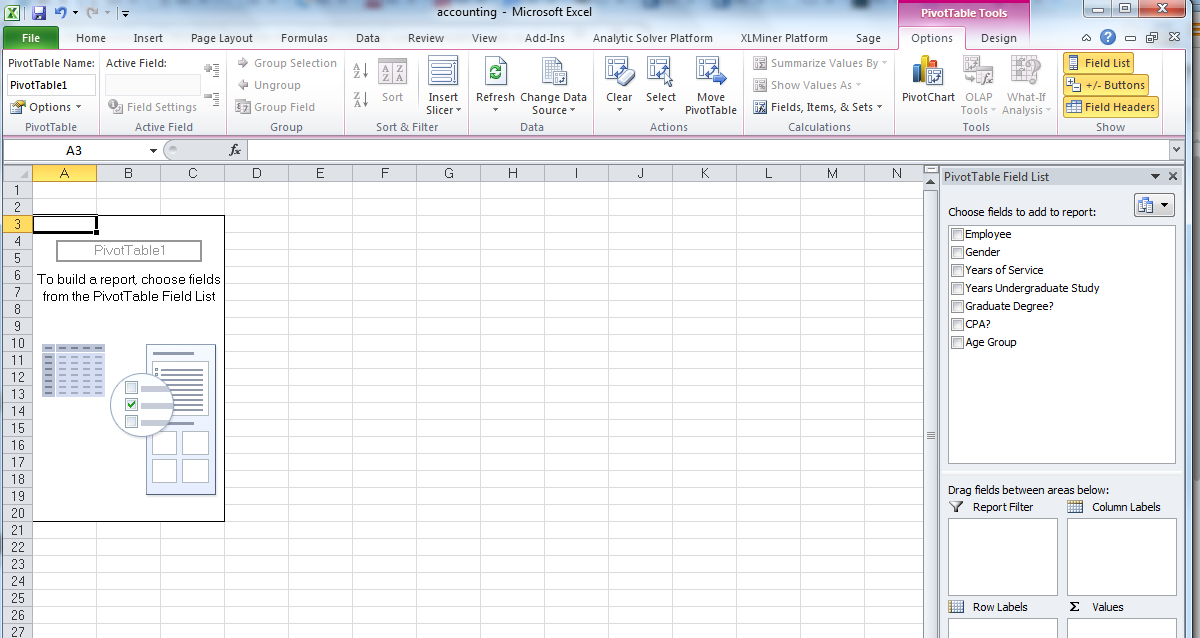Click the Save icon in Quick Access
Viewport: 1200px width, 638px height.
pyautogui.click(x=39, y=13)
